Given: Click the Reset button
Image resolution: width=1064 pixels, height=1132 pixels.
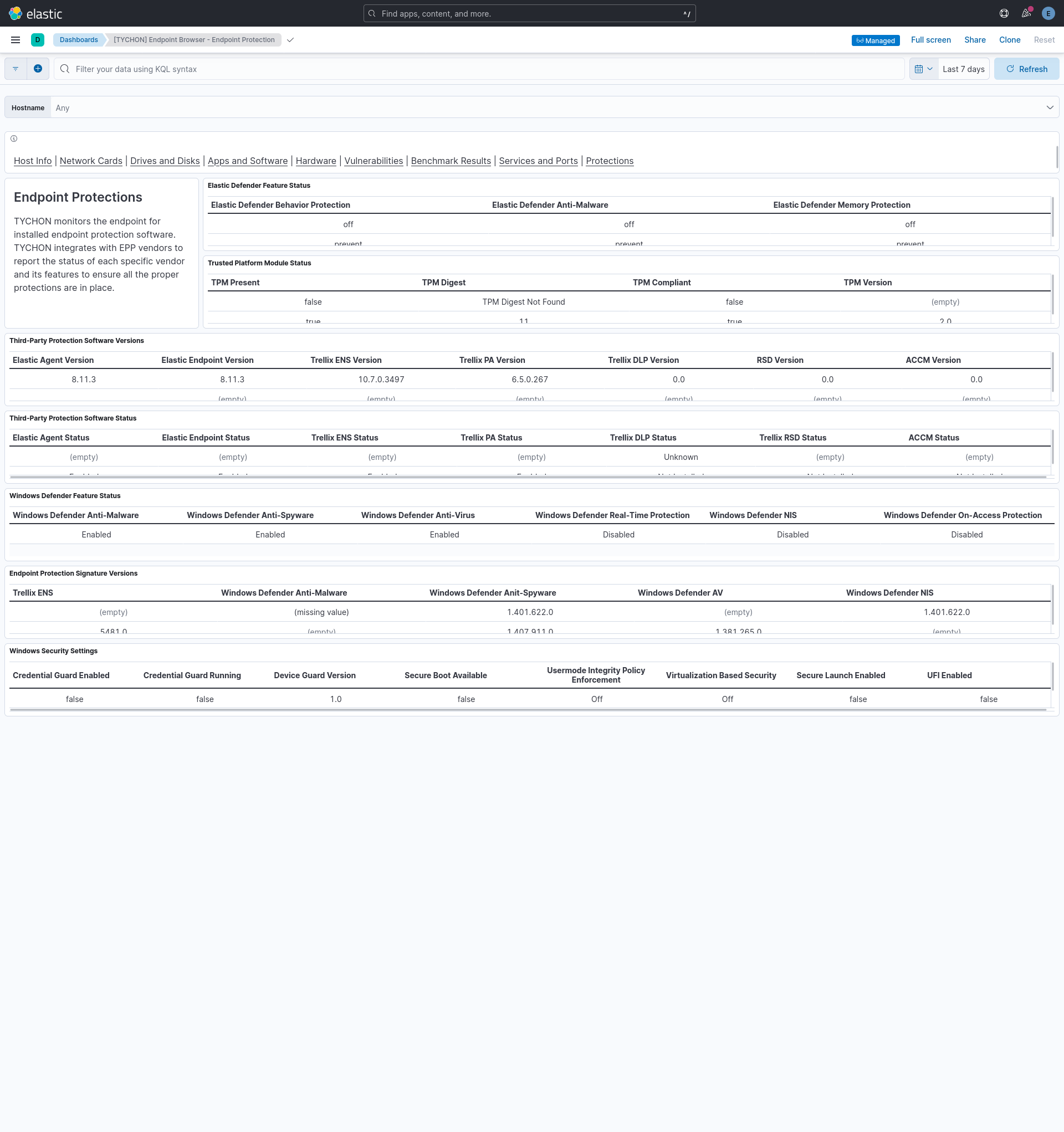Looking at the screenshot, I should (x=1044, y=40).
